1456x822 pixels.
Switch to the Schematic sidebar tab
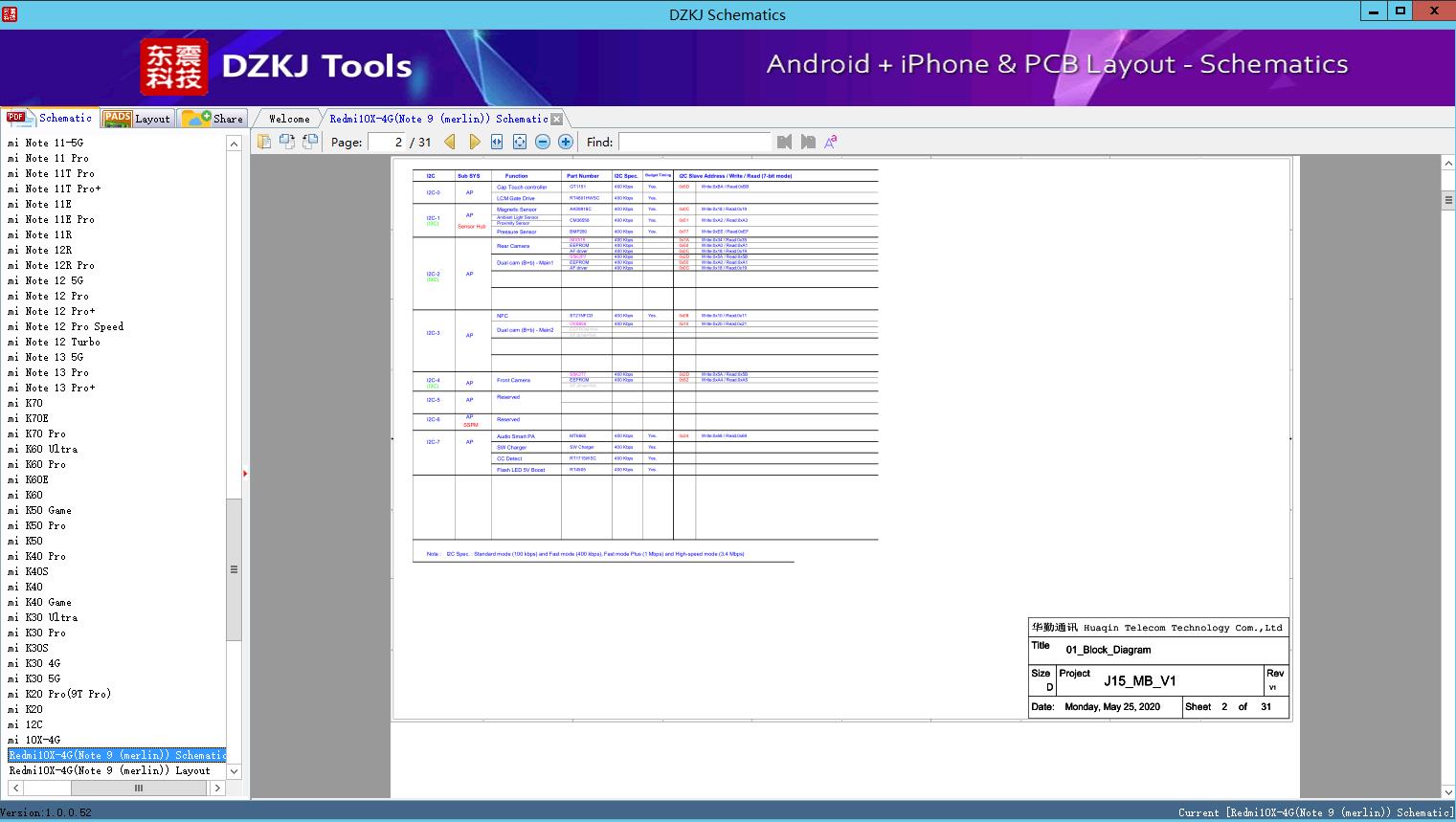(x=50, y=118)
